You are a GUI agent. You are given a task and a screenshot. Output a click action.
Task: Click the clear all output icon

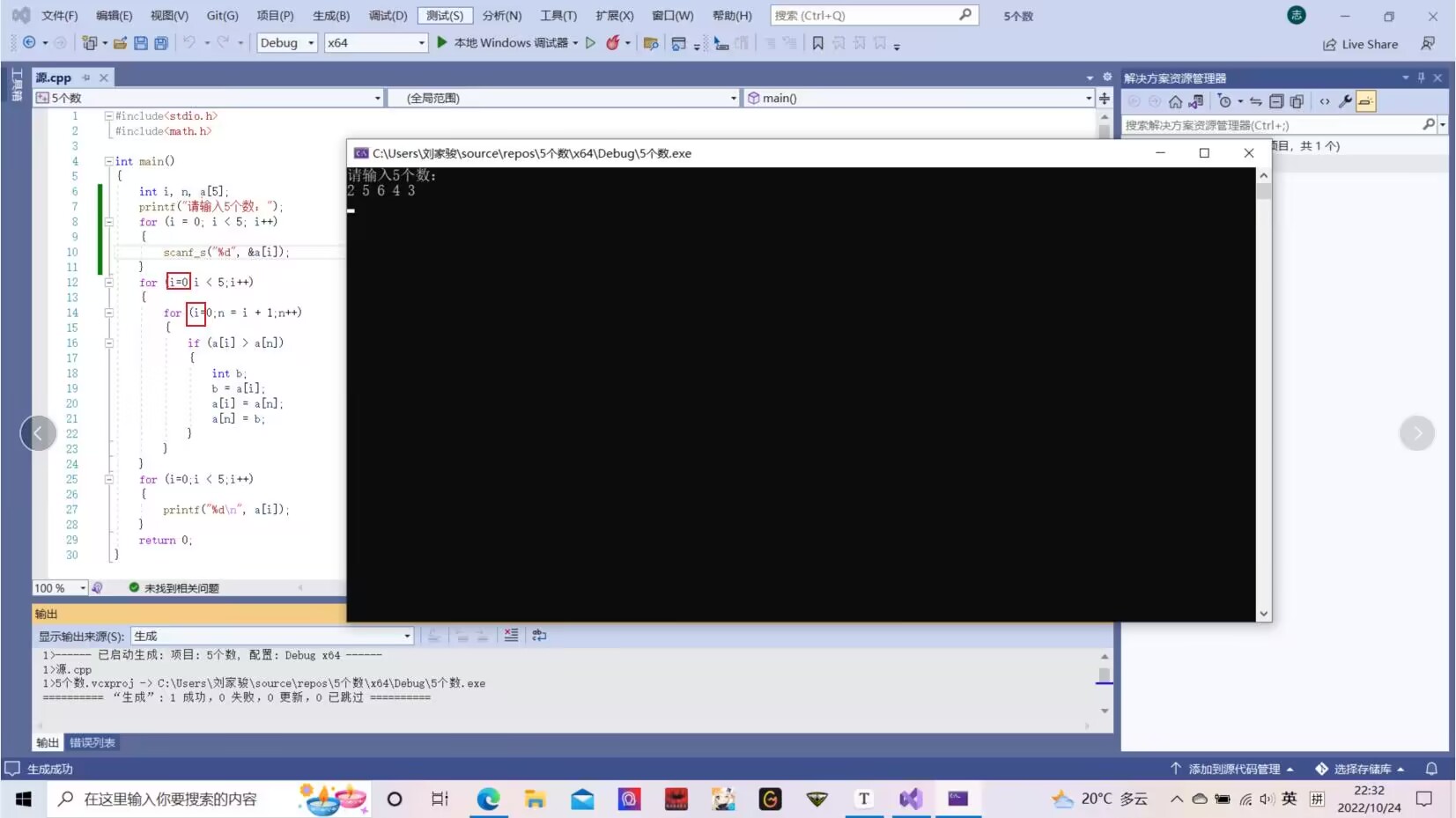(x=511, y=635)
